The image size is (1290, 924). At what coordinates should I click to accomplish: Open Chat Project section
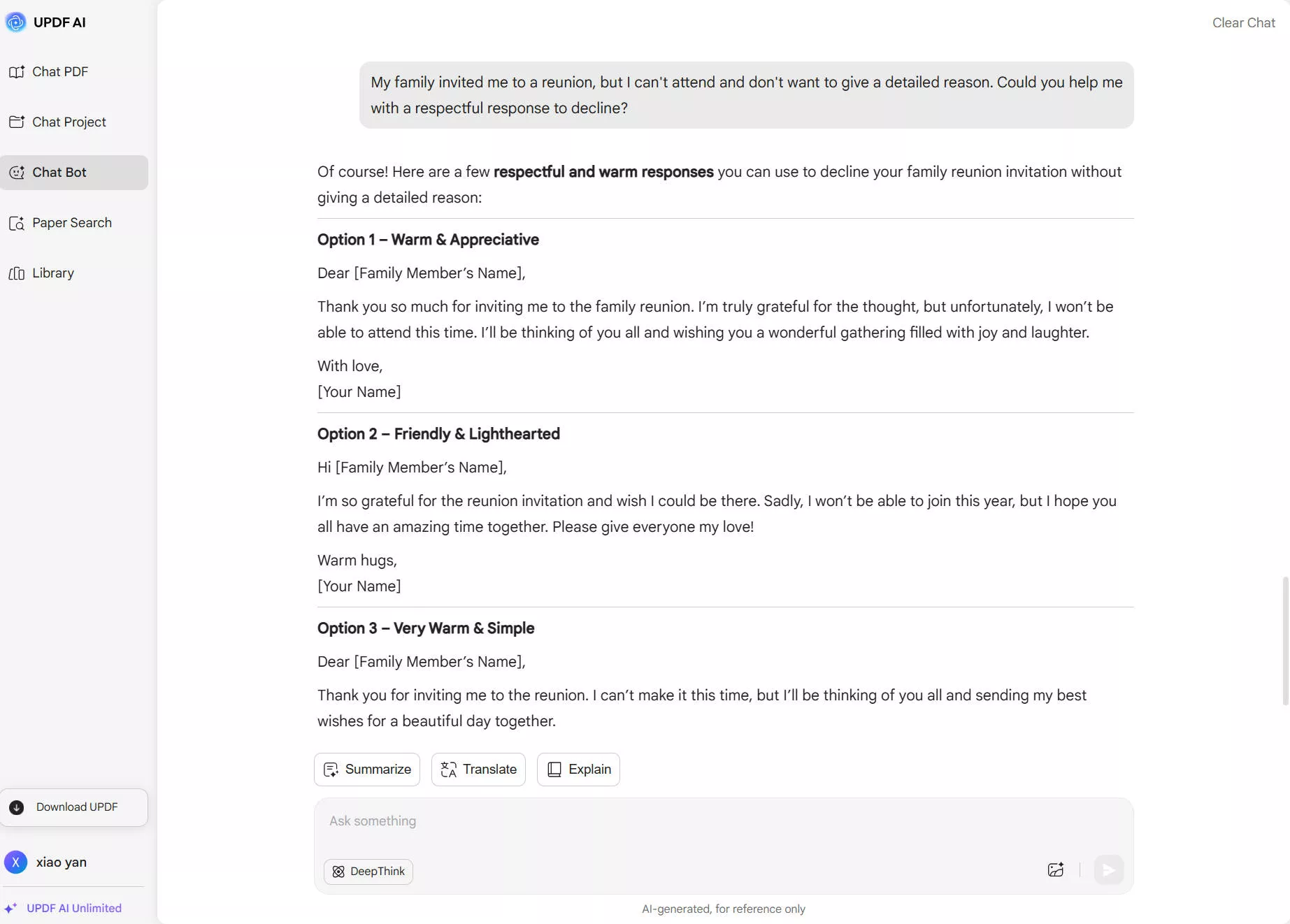click(x=69, y=122)
